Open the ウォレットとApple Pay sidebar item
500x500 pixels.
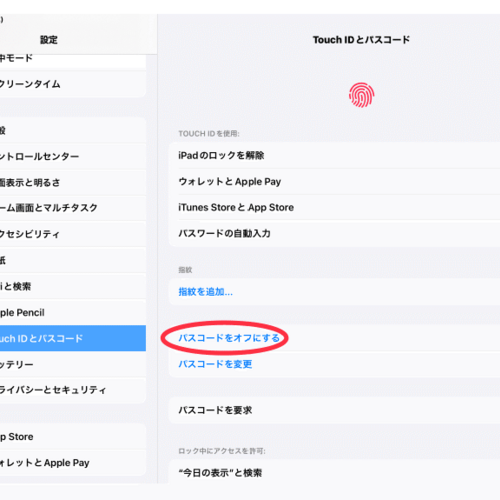[x=73, y=463]
